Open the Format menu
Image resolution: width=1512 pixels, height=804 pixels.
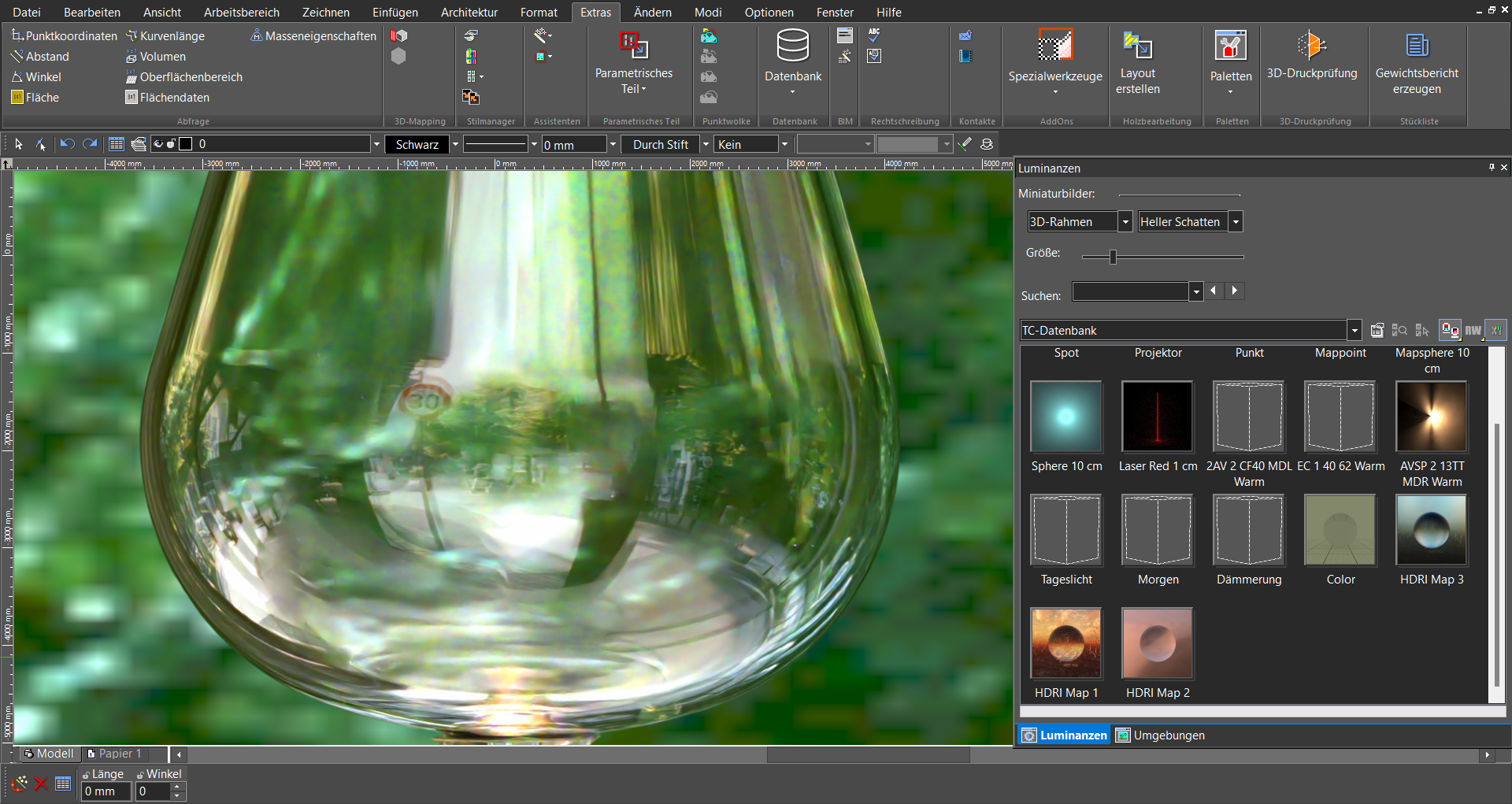click(x=539, y=12)
